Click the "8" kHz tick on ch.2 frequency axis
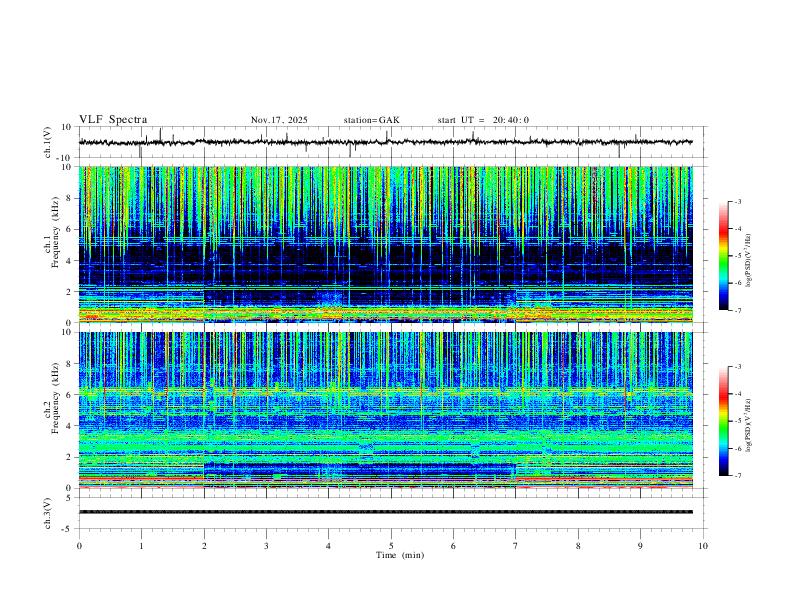The height and width of the screenshot is (612, 792). click(x=70, y=364)
